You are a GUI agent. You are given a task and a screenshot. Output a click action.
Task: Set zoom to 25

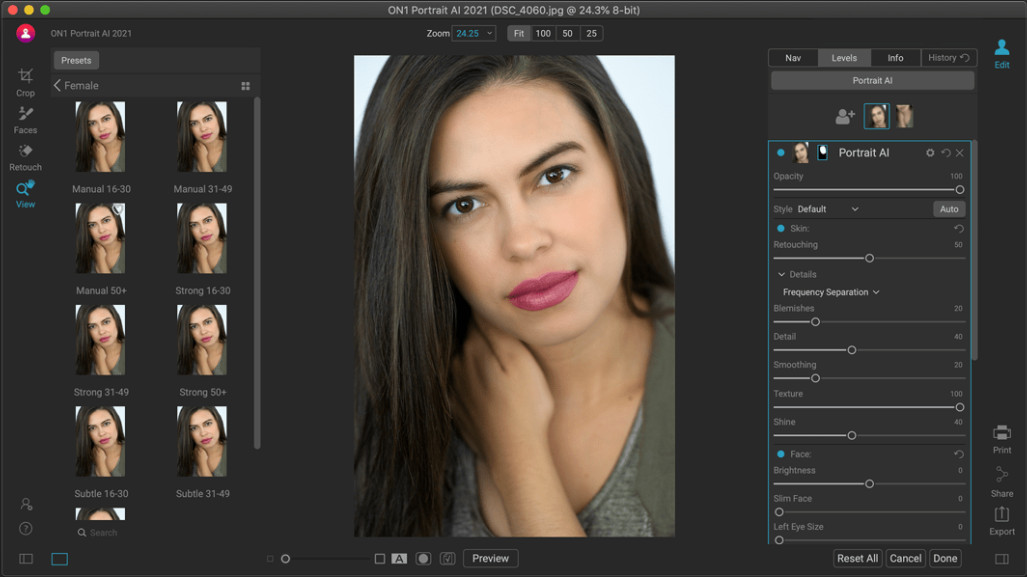coord(591,33)
